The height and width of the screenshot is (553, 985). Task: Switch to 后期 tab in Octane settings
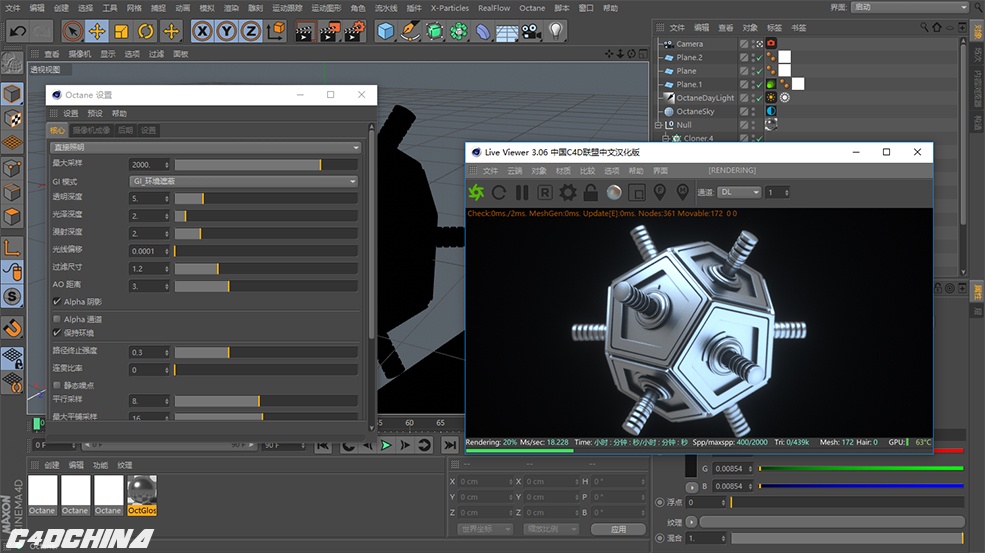coord(126,130)
